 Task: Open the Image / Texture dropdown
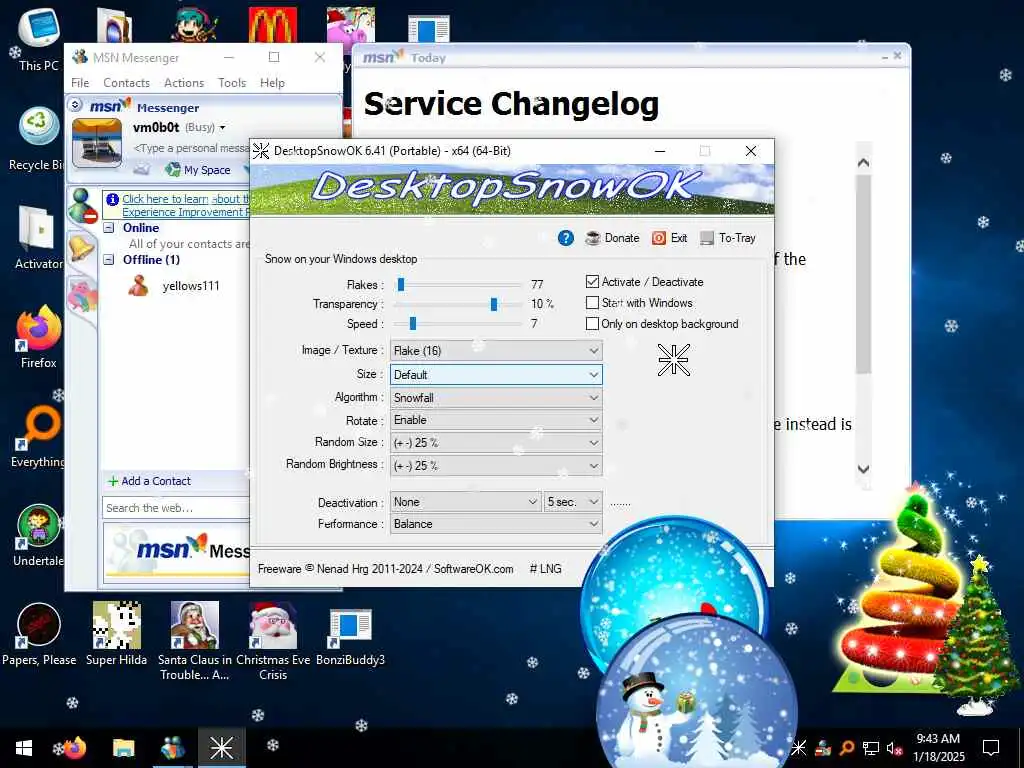click(x=496, y=351)
